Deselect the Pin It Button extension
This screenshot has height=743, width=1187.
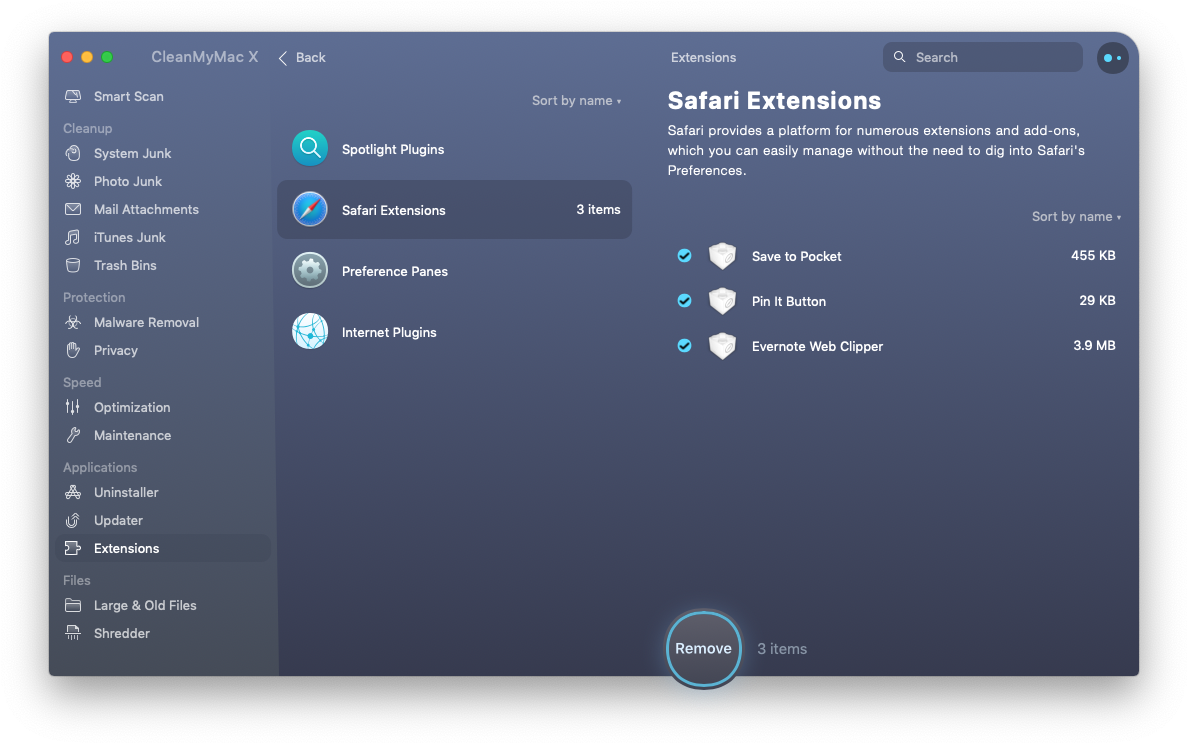coord(684,301)
